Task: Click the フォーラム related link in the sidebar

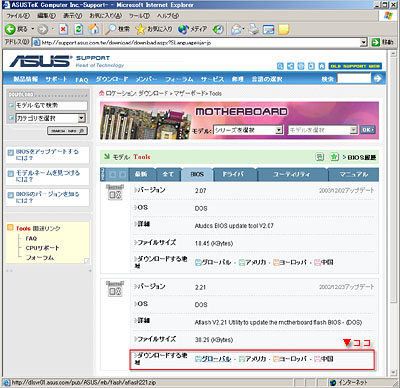Action: click(40, 258)
